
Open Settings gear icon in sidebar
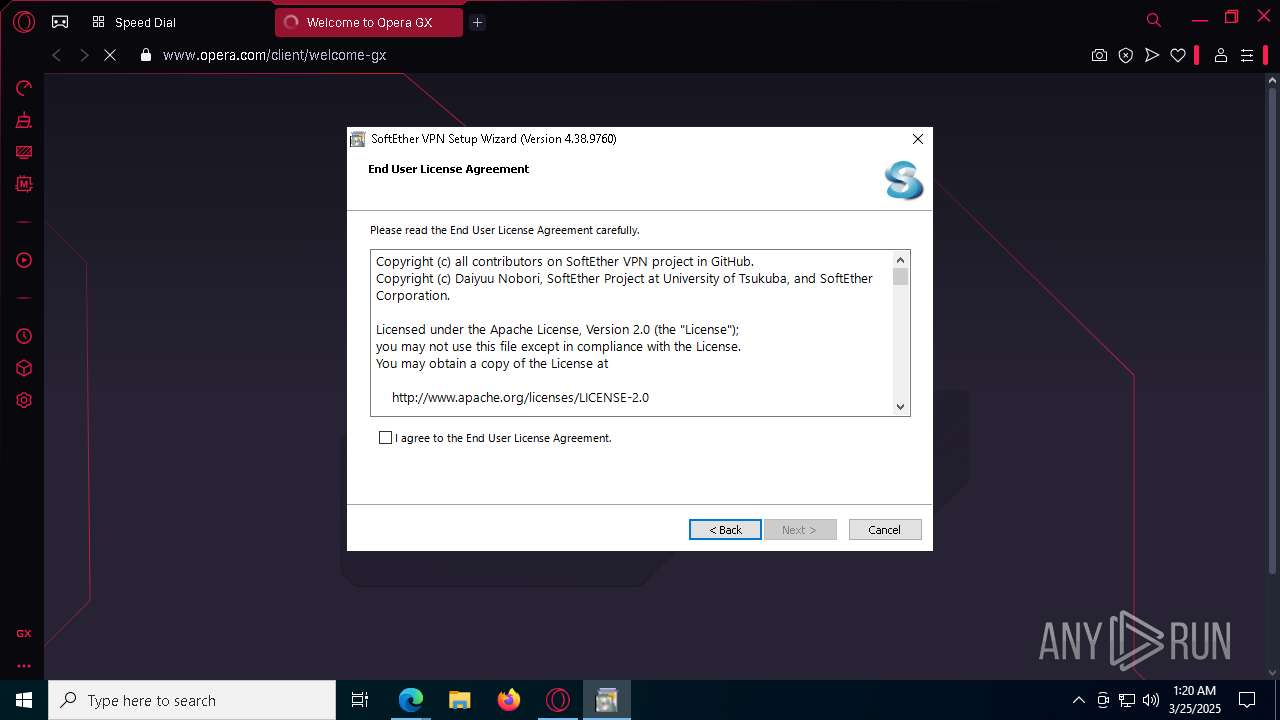24,400
